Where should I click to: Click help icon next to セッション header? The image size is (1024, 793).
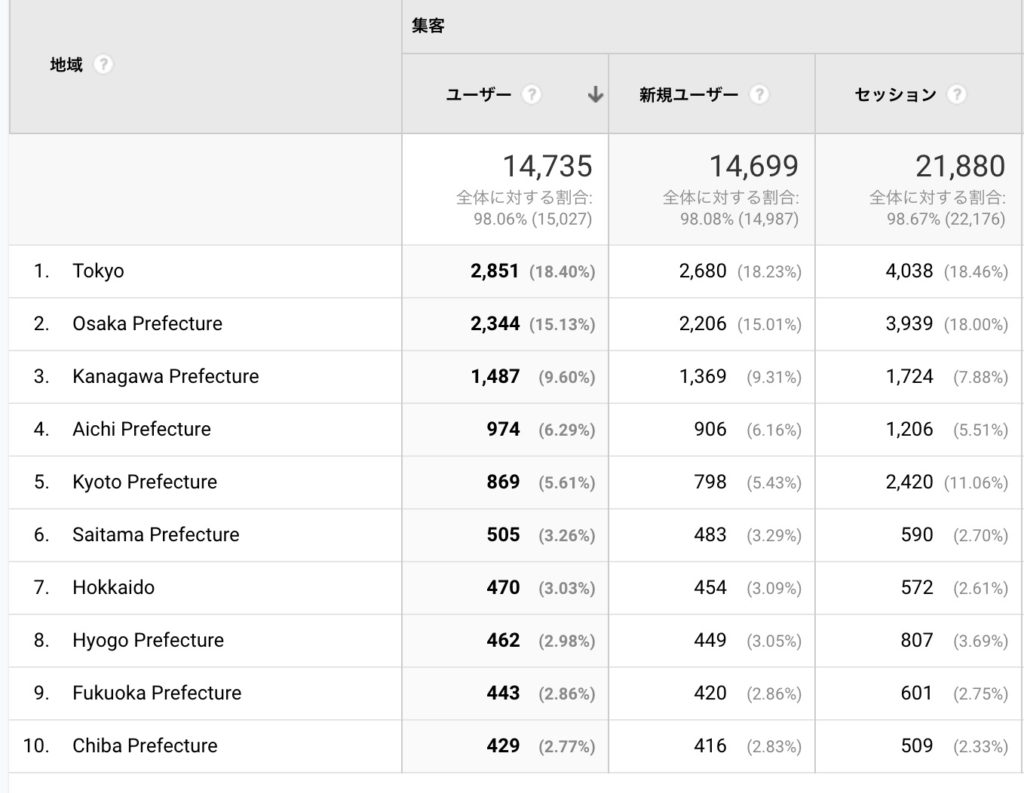[957, 95]
